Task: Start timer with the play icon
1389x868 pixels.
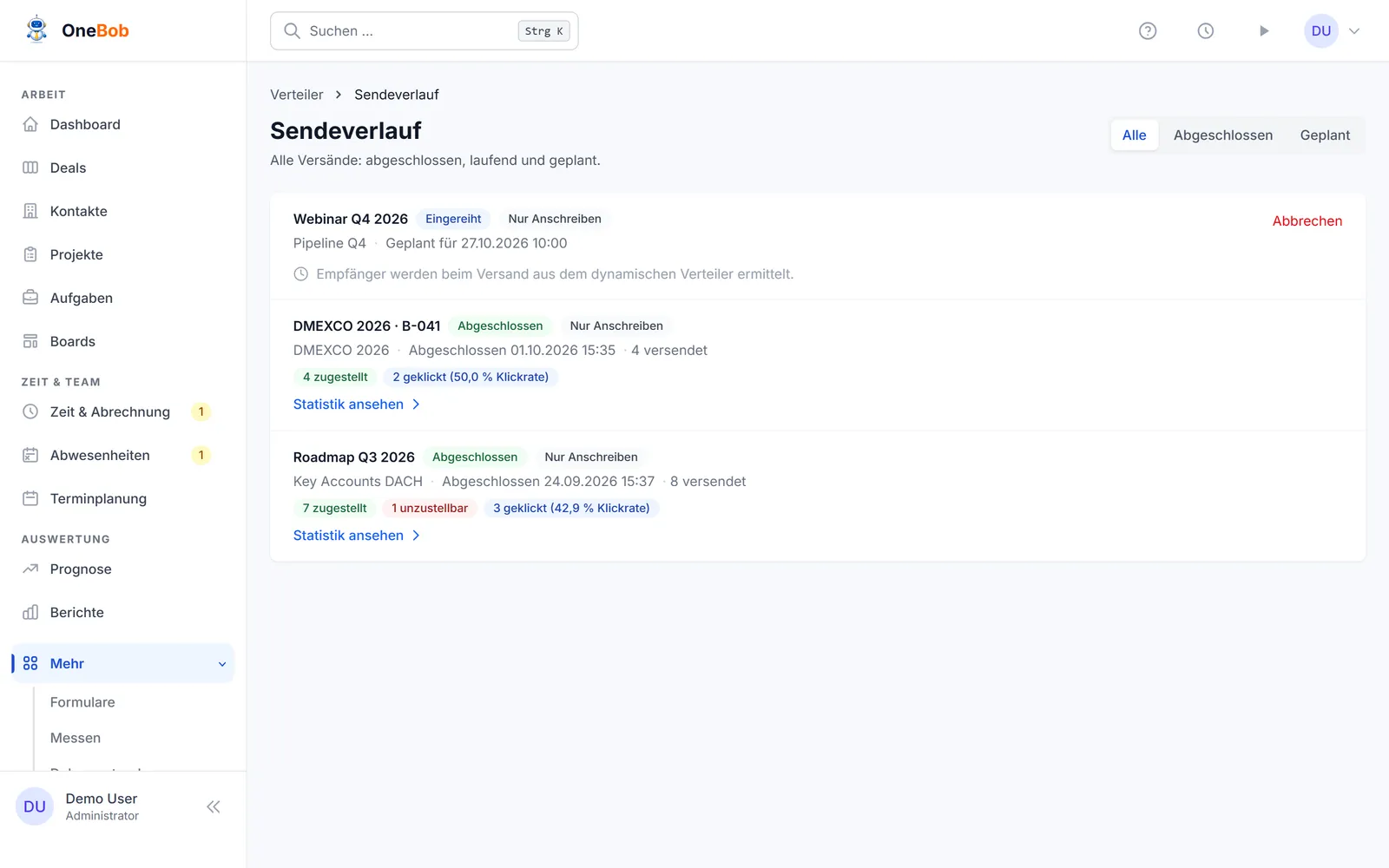Action: click(x=1264, y=31)
